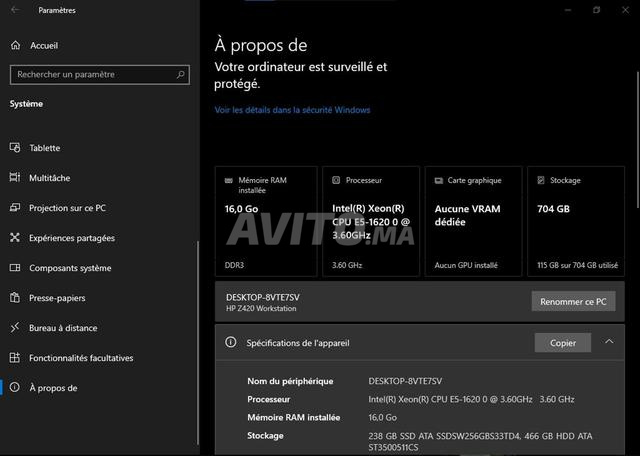Open Projection sur ce PC icon
The height and width of the screenshot is (456, 640).
[15, 208]
